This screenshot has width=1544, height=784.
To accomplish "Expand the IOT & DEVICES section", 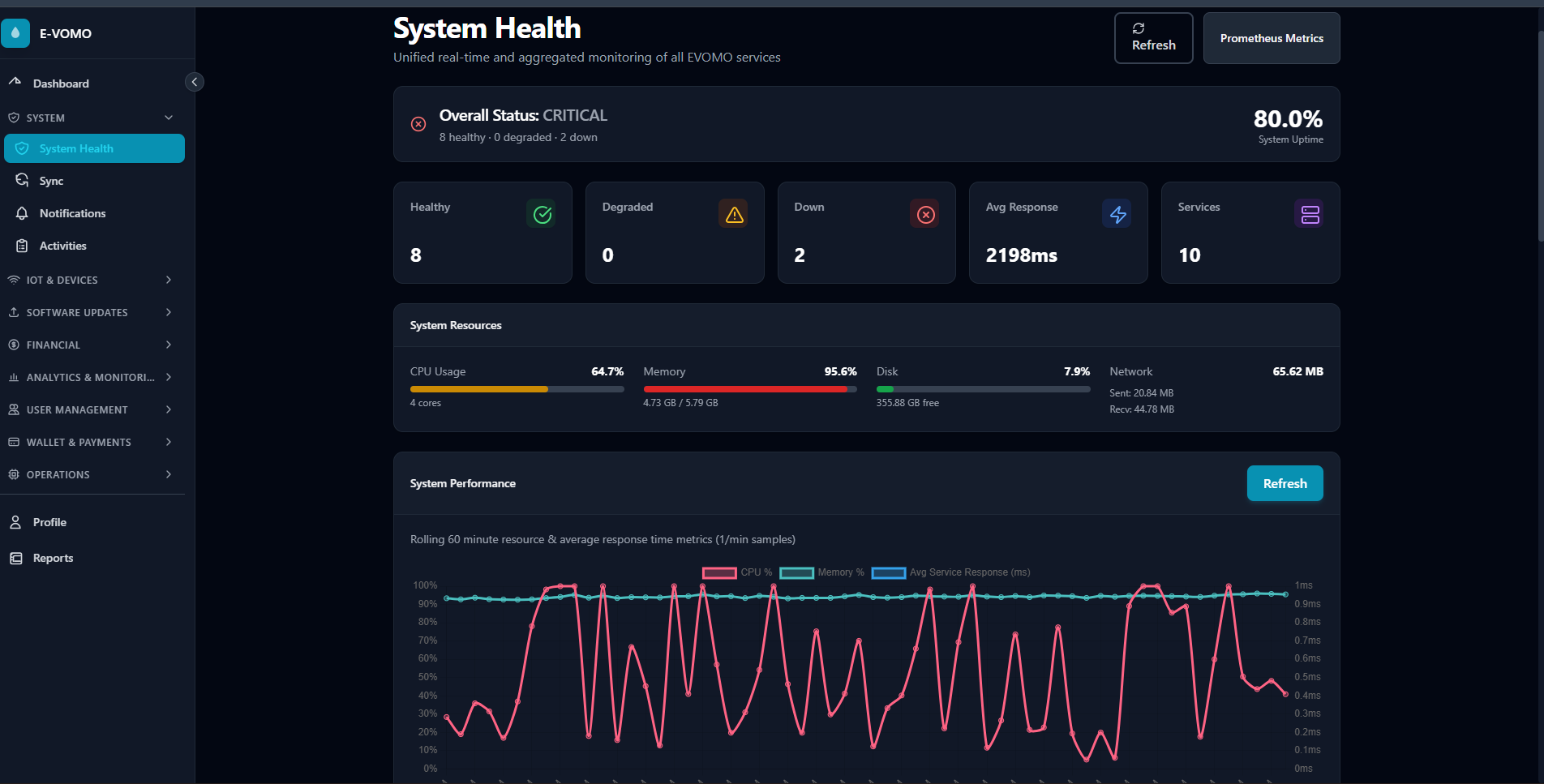I will click(x=92, y=280).
